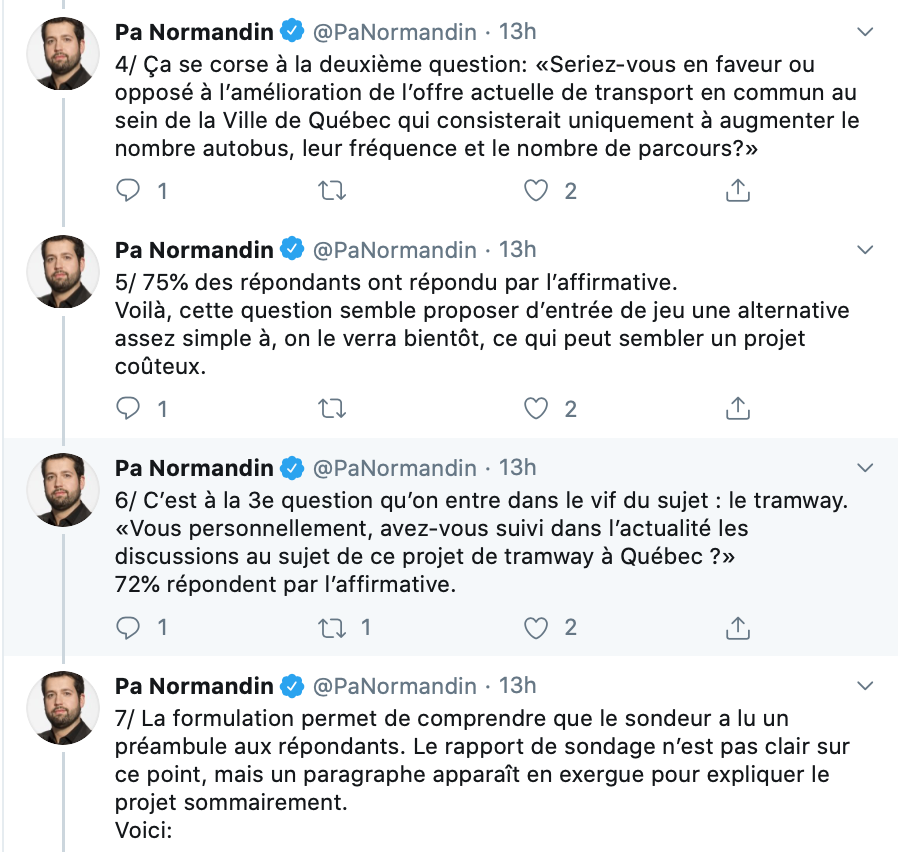Share tweet 6/ via the share icon
Image resolution: width=898 pixels, height=852 pixels.
pyautogui.click(x=738, y=628)
